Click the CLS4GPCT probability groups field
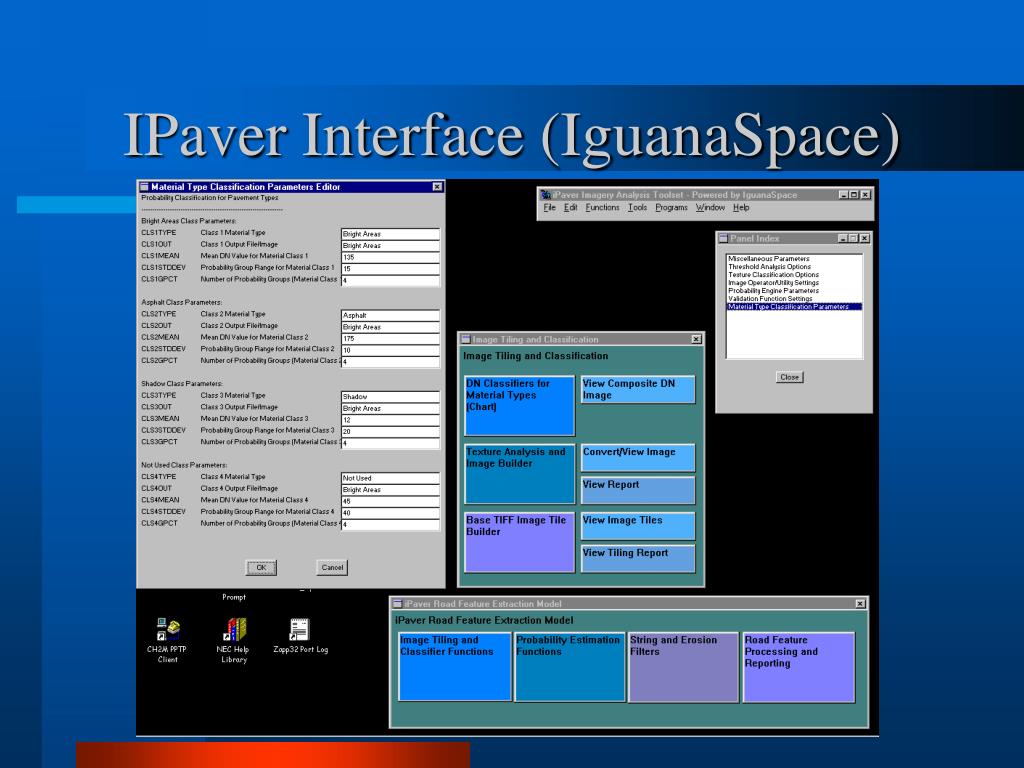Screen dimensions: 1024x768 point(391,524)
